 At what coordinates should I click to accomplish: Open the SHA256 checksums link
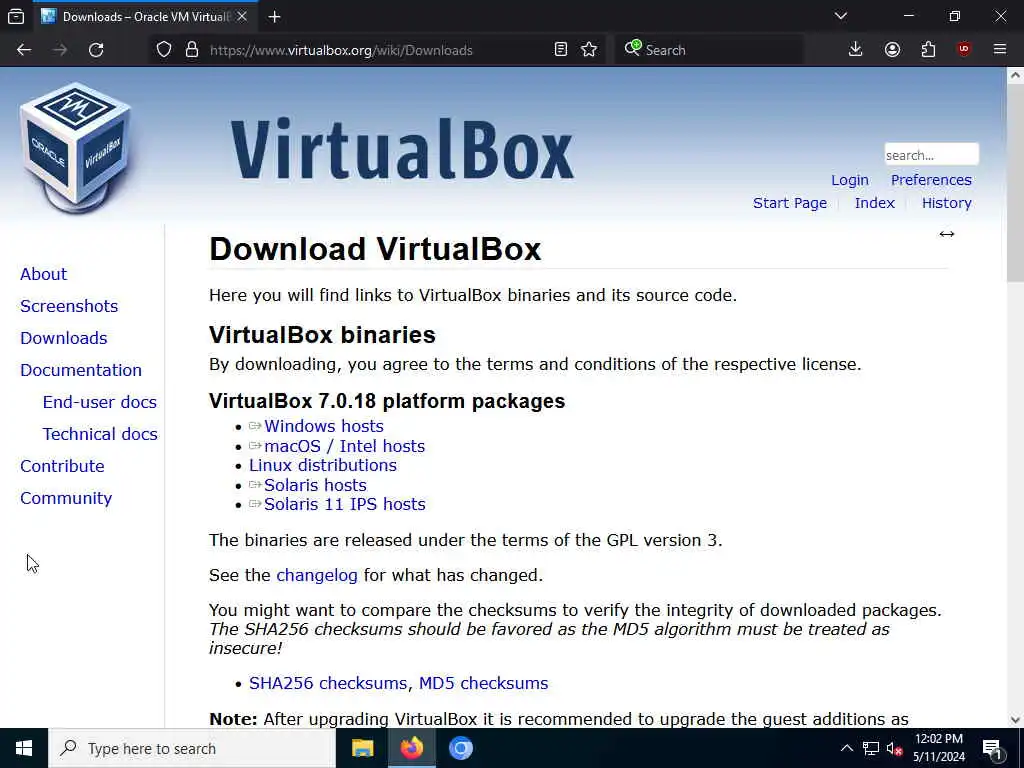[328, 683]
